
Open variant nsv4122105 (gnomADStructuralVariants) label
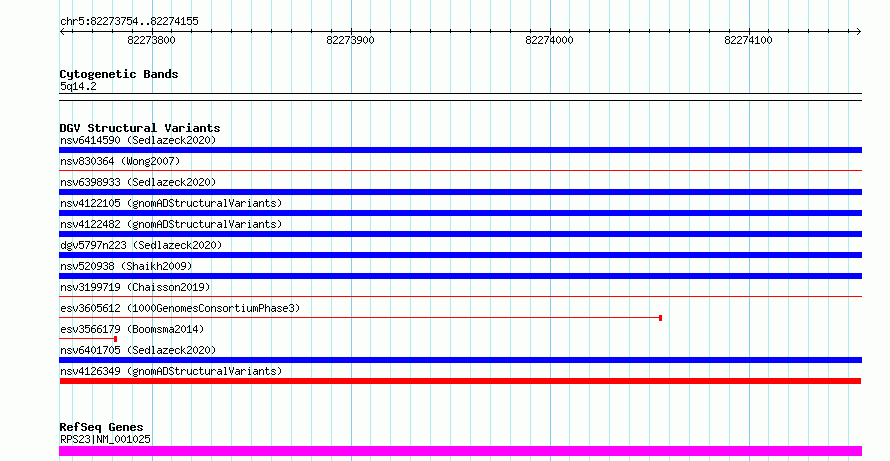171,203
